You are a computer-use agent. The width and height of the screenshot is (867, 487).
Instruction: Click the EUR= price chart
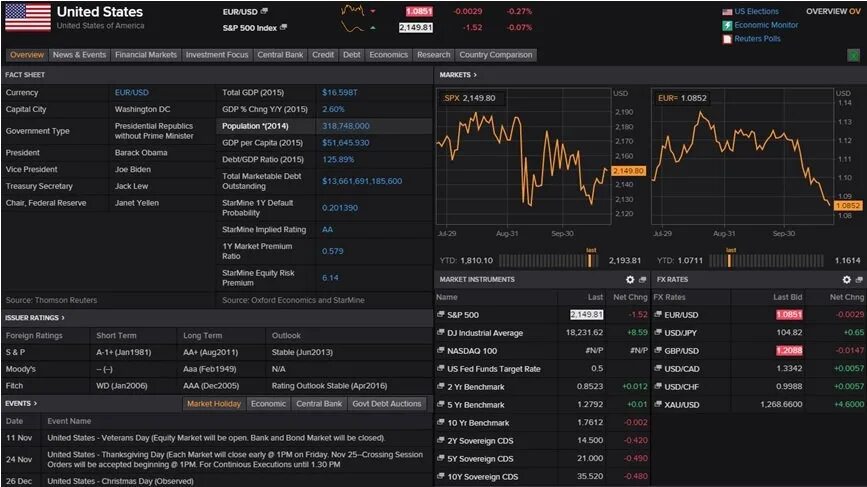coord(742,156)
